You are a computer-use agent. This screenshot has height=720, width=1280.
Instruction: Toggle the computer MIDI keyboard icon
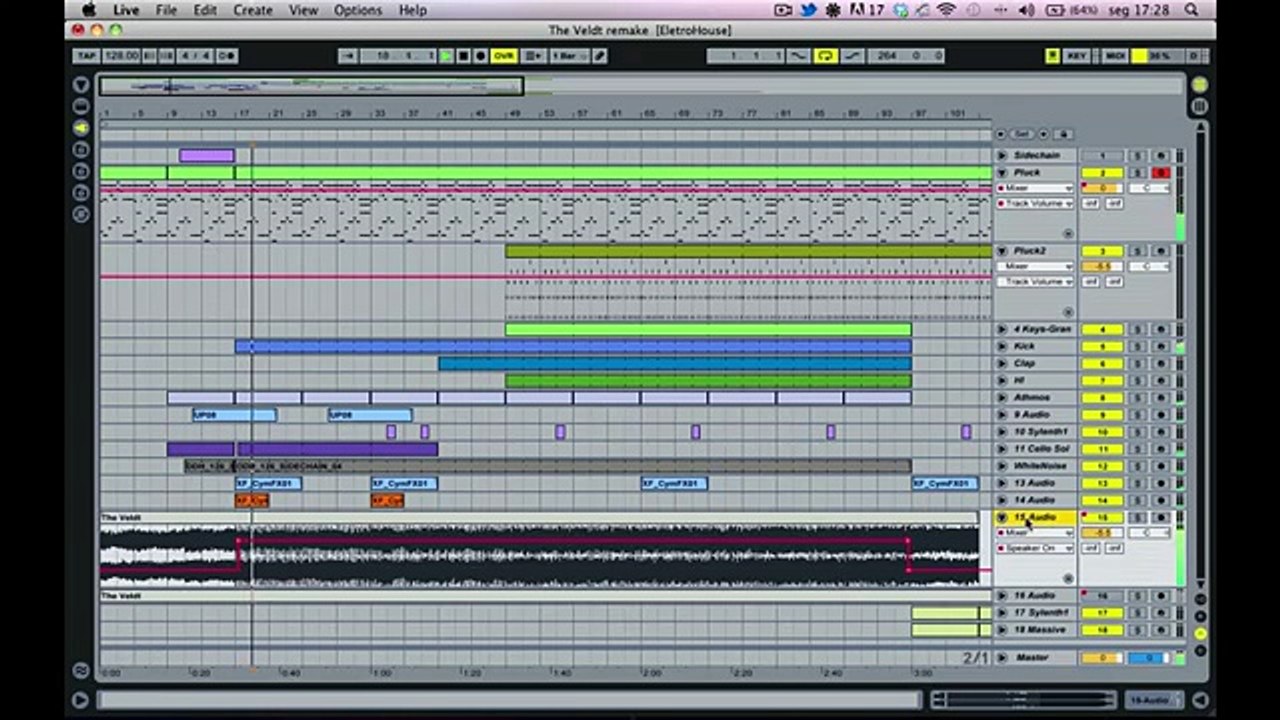coord(1052,56)
